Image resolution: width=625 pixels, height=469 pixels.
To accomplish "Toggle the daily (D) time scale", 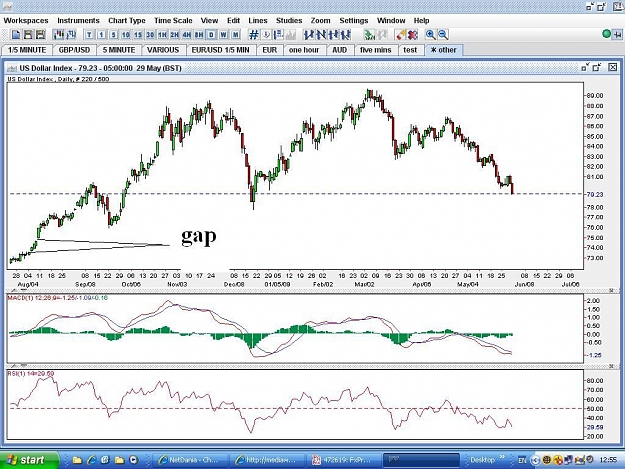I will [x=211, y=35].
